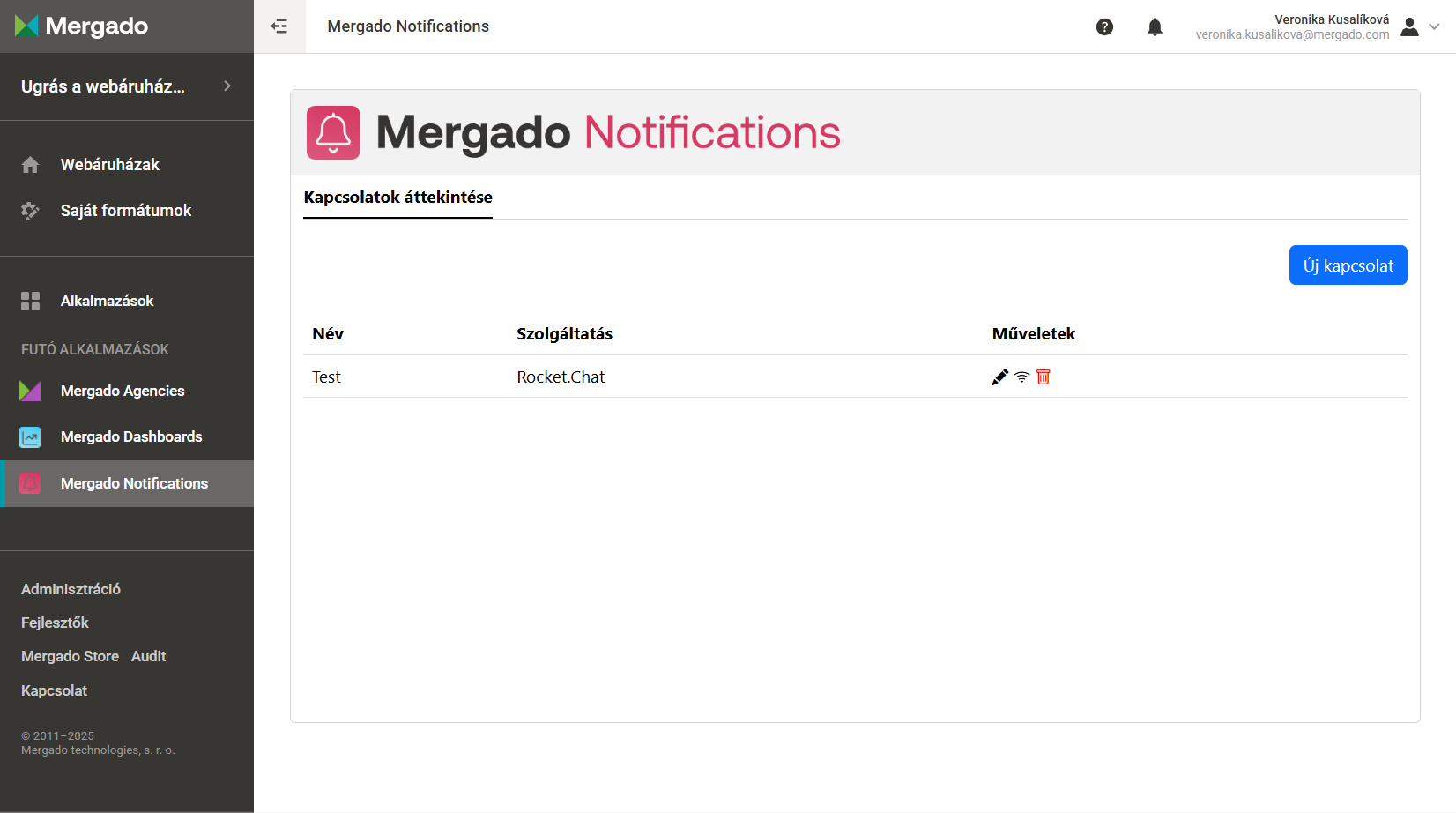Open the Fejlesztők link
The width and height of the screenshot is (1456, 813).
pos(55,623)
